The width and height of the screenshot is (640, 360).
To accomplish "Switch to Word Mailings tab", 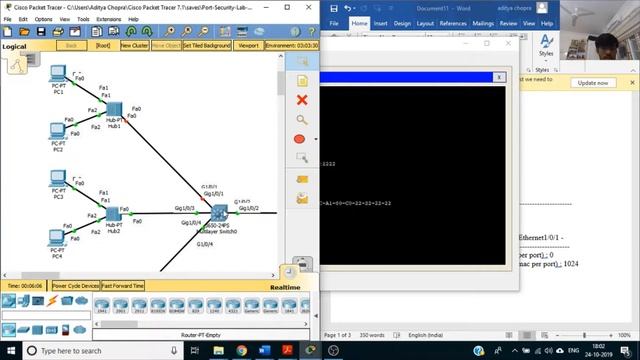I will [483, 24].
